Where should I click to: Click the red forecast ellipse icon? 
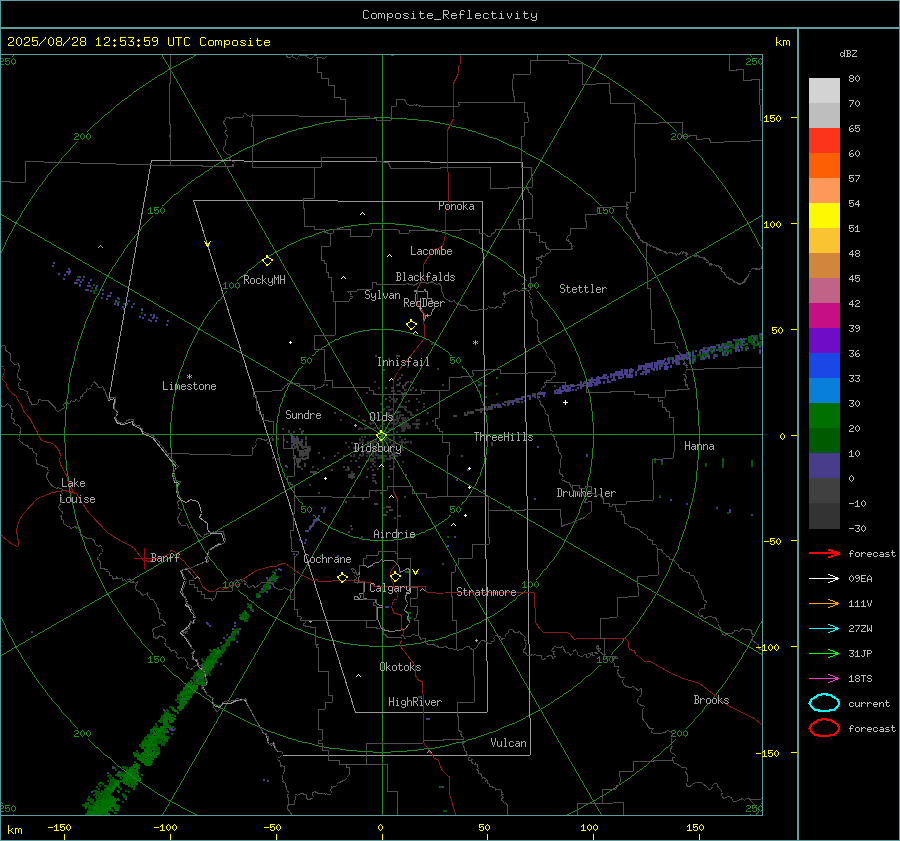click(824, 728)
